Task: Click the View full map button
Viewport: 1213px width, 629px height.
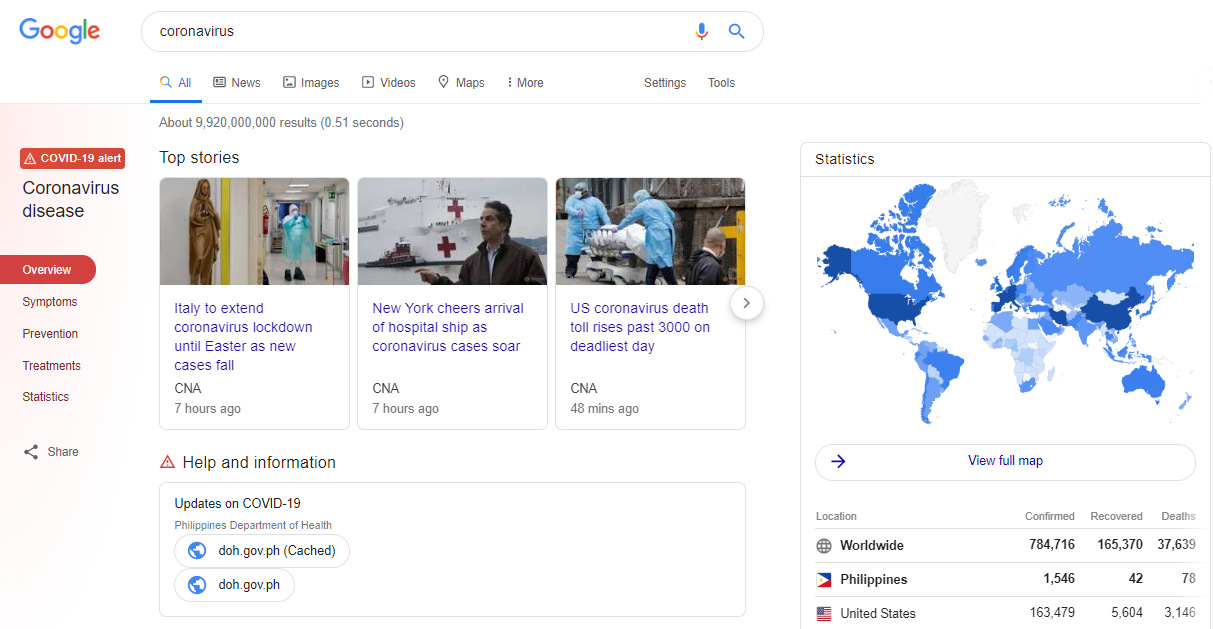Action: coord(1005,461)
